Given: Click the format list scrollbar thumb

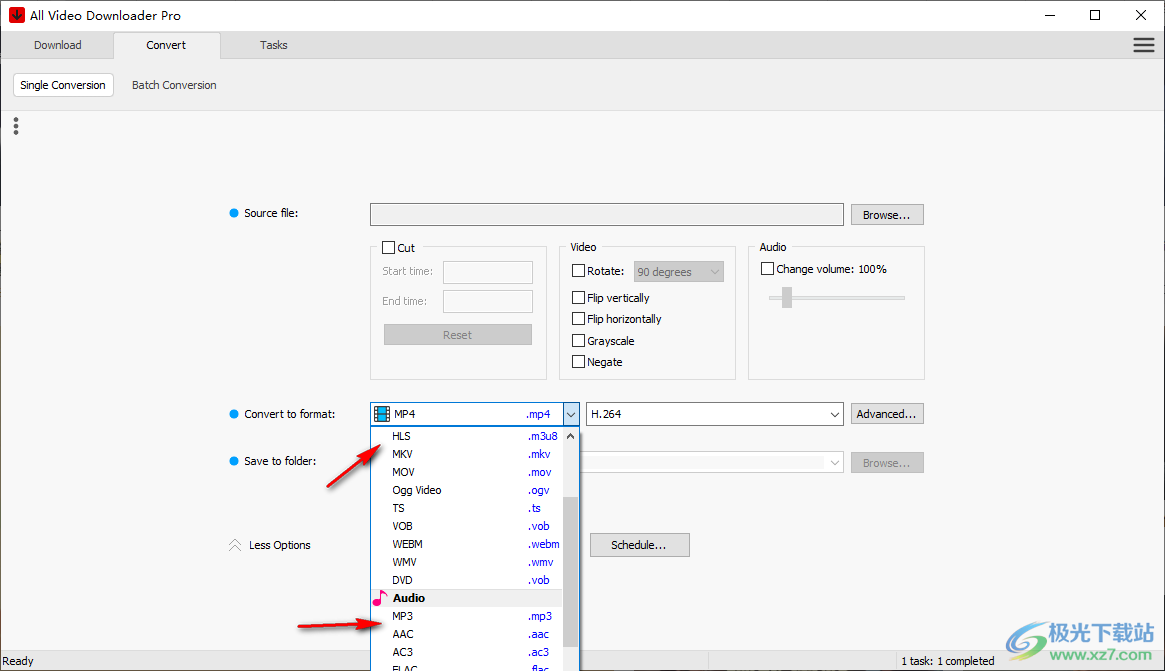Looking at the screenshot, I should (x=570, y=572).
